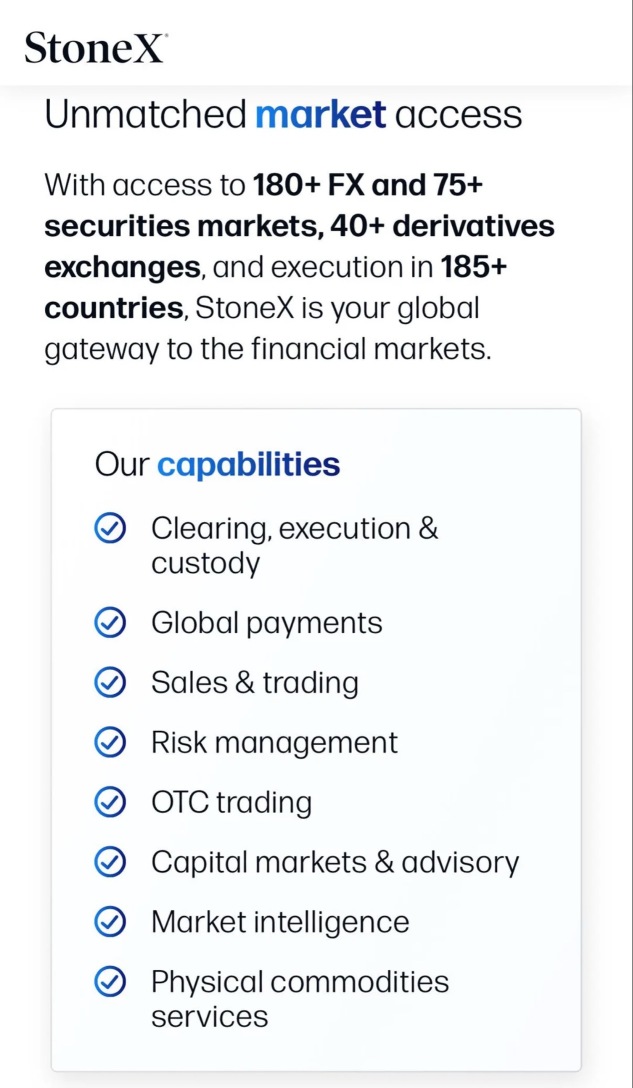This screenshot has height=1088, width=633.
Task: Click checkmark icon next to Global payments
Action: point(109,623)
